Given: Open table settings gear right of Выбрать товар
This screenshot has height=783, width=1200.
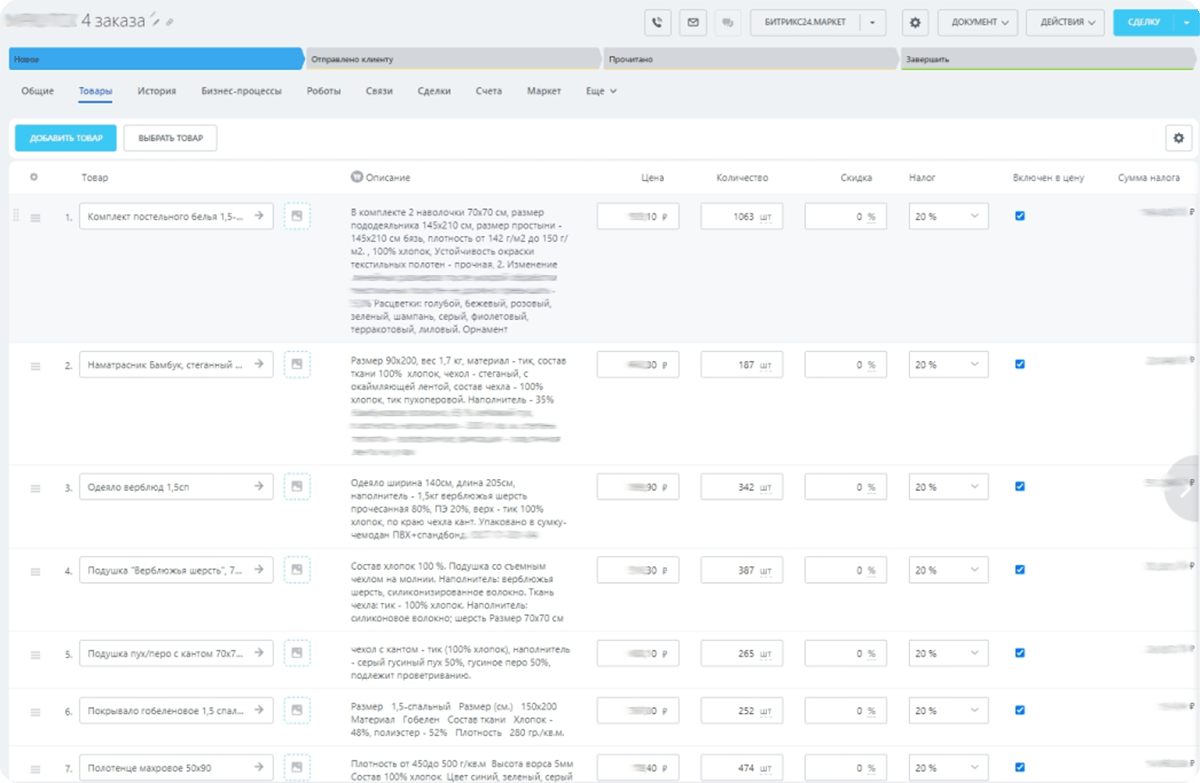Looking at the screenshot, I should coord(1179,138).
